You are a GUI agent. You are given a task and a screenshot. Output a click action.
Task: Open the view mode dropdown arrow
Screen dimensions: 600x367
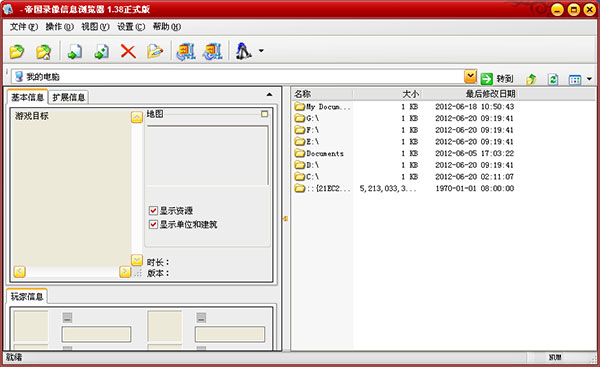click(589, 79)
